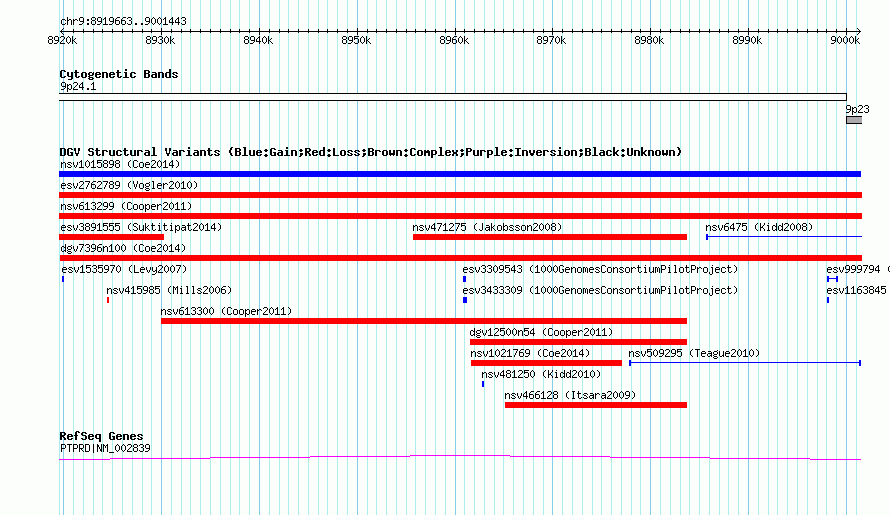Viewport: 890px width, 515px height.
Task: Click the 8920k ruler tick label
Action: pyautogui.click(x=62, y=40)
